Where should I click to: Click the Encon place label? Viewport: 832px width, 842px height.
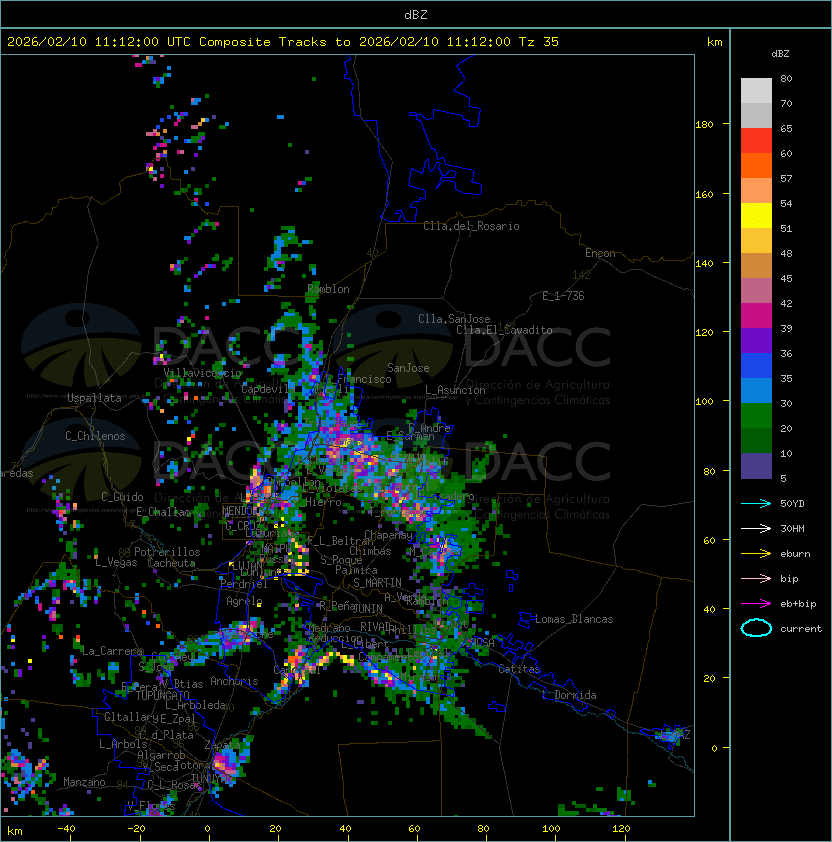[600, 253]
